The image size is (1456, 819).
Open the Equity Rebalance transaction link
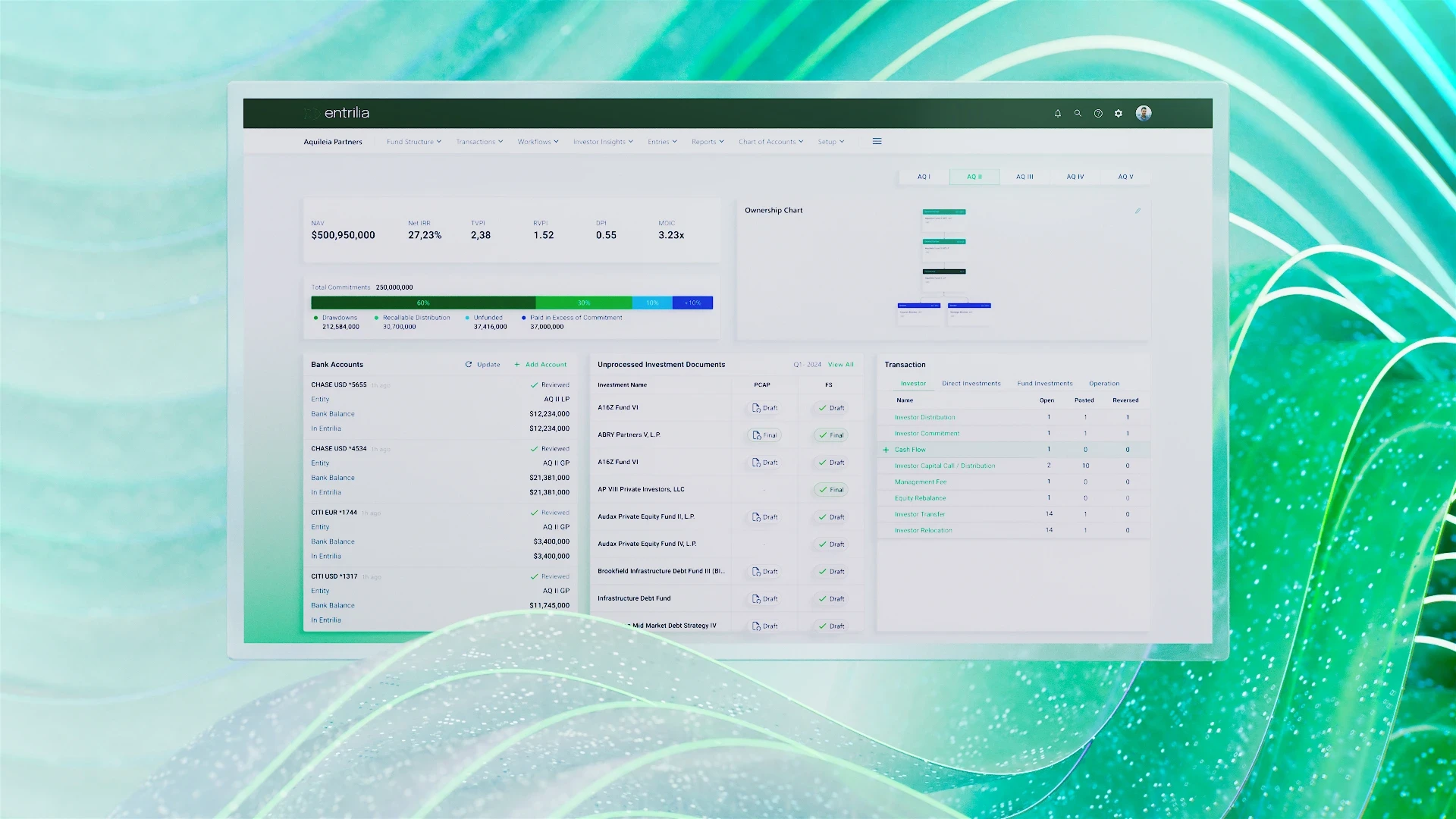tap(920, 498)
